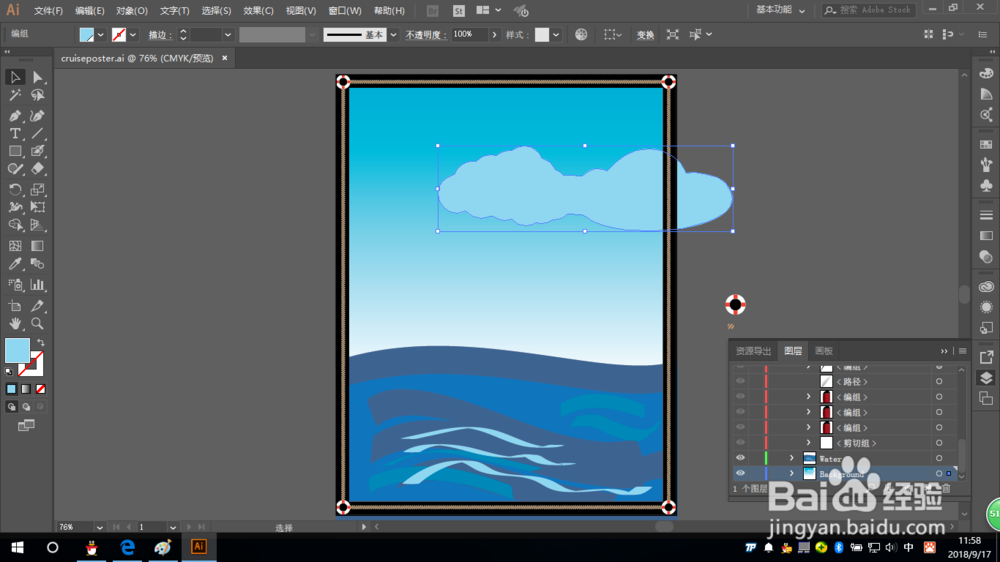The image size is (1000, 562).
Task: Select the Gradient tool
Action: click(38, 246)
